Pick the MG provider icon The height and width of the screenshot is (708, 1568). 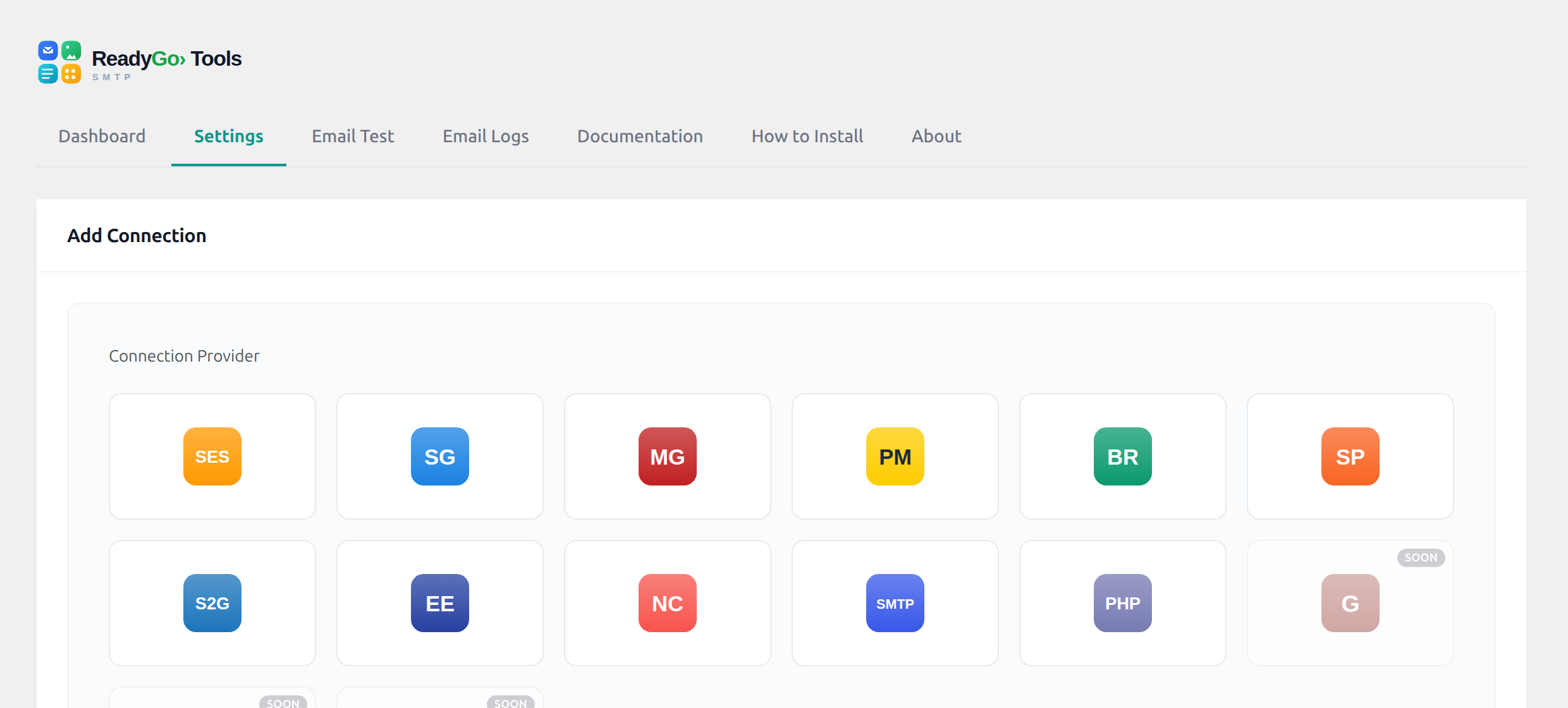point(667,456)
